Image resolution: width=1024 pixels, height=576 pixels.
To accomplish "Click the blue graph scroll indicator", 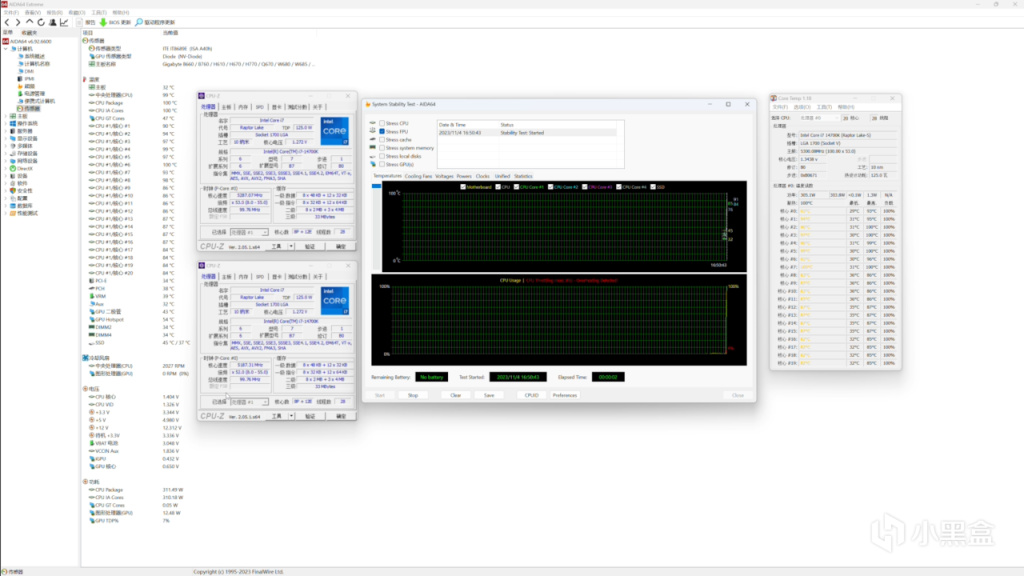I will pyautogui.click(x=376, y=186).
